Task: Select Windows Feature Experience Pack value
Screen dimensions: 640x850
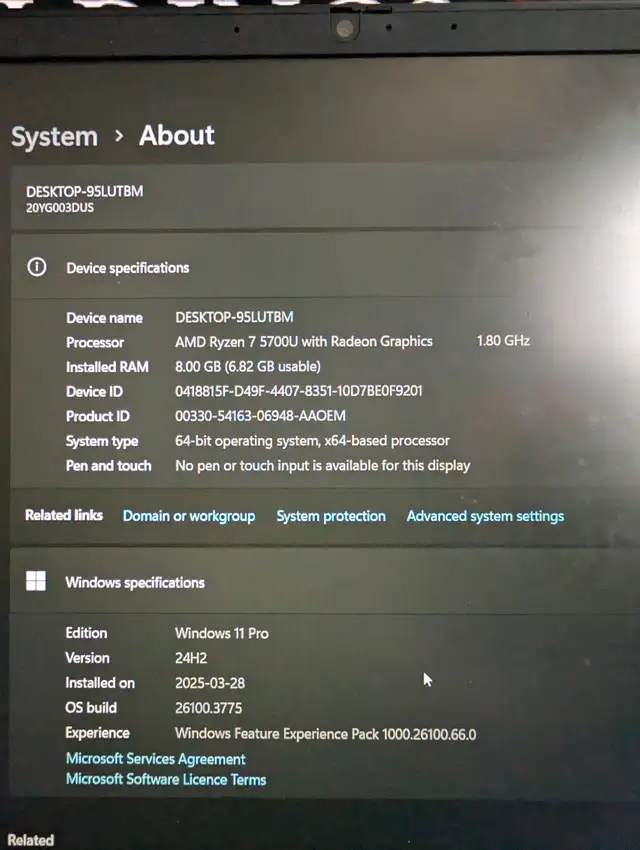Action: 326,734
